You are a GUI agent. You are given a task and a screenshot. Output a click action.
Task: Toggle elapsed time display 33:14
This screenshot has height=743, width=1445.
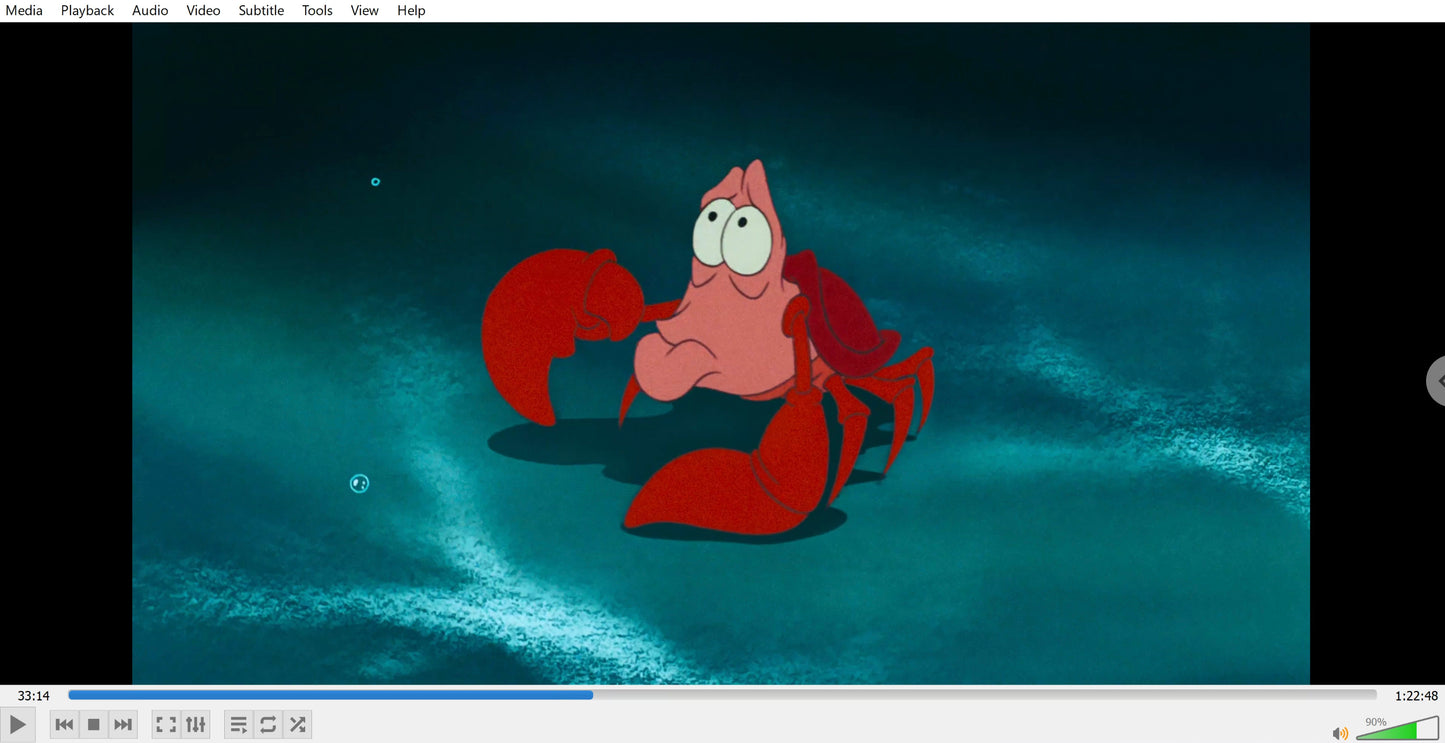point(33,696)
